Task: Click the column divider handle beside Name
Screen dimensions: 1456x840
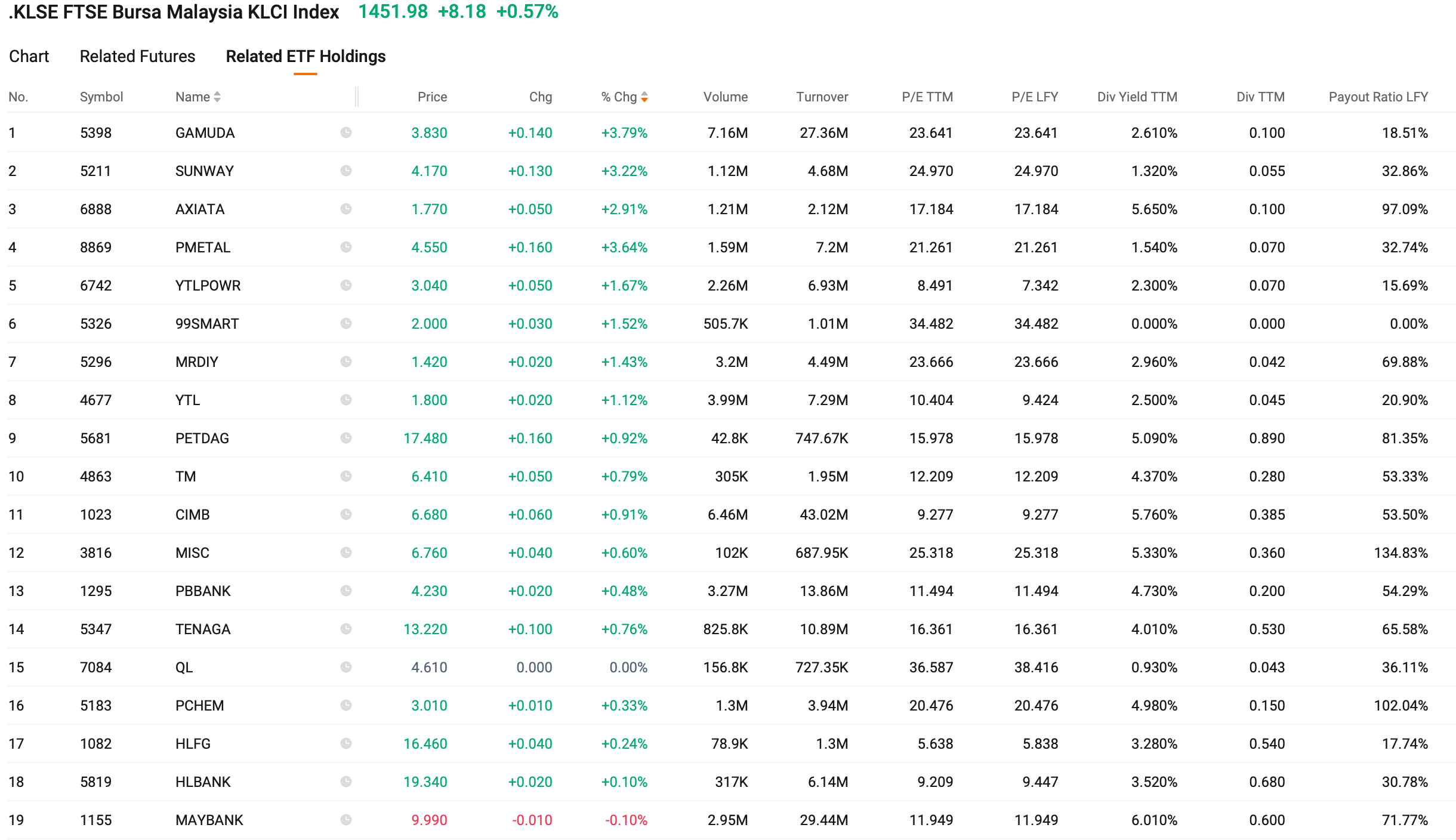Action: point(357,97)
